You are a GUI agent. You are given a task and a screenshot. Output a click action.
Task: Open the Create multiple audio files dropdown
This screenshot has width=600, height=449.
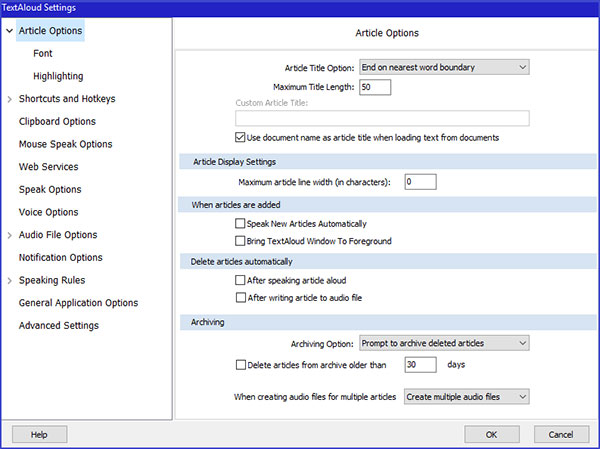pyautogui.click(x=467, y=397)
